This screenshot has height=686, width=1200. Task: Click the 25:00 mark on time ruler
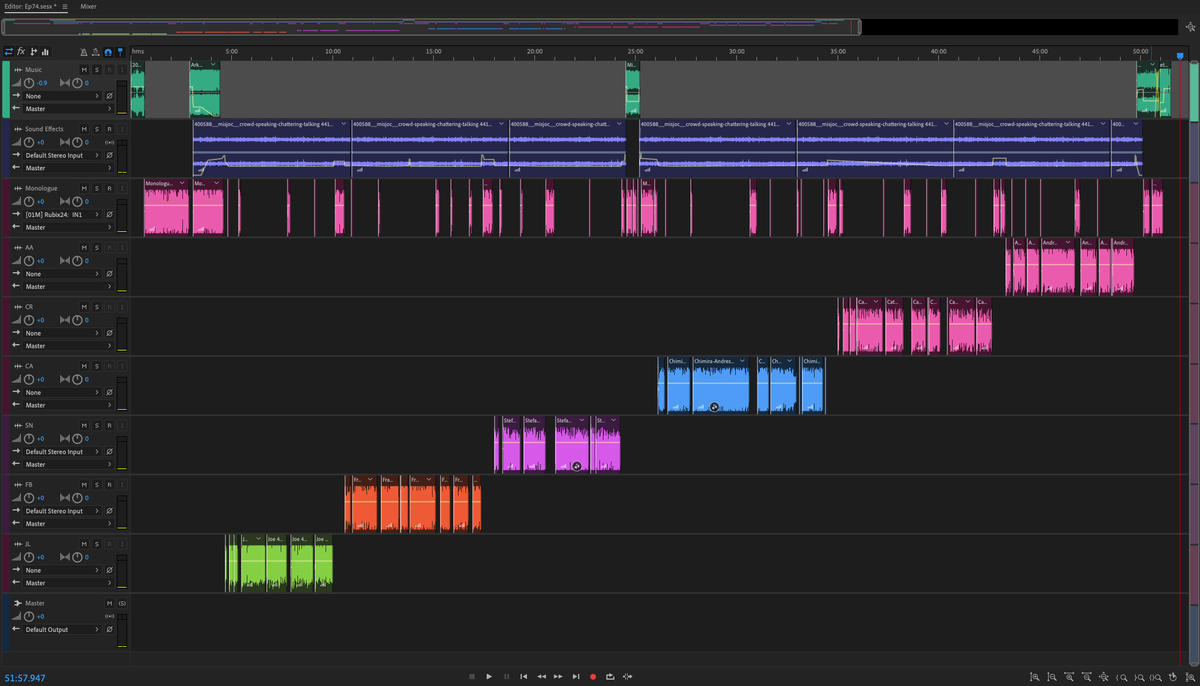coord(636,51)
